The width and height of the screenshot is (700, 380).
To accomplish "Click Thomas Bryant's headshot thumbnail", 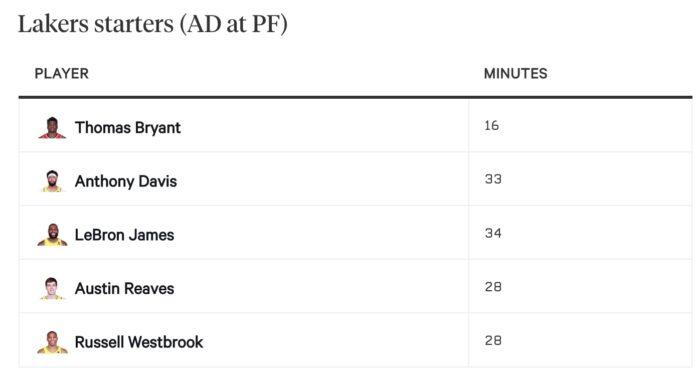I will tap(52, 128).
